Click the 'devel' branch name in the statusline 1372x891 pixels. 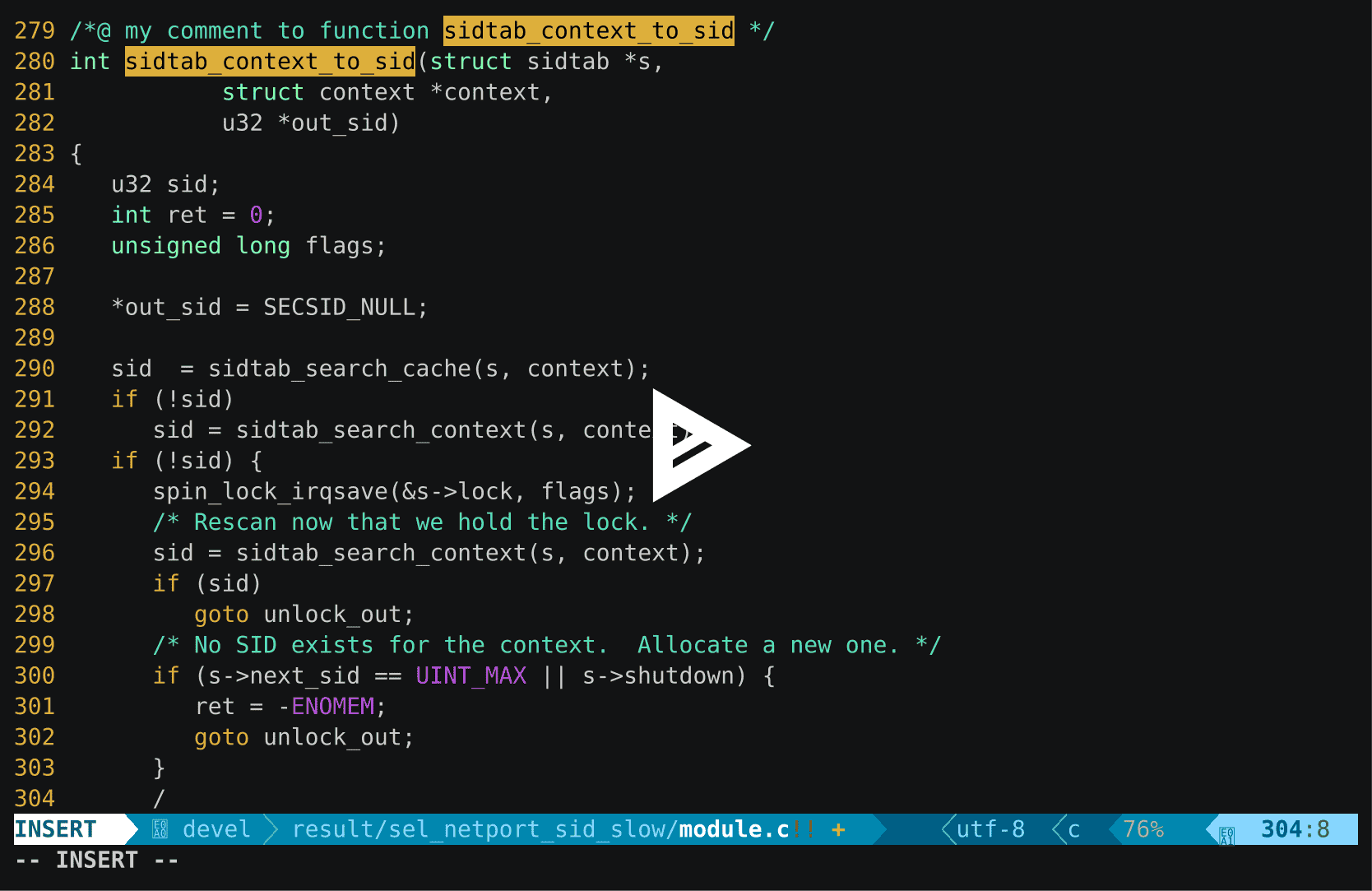pyautogui.click(x=216, y=829)
